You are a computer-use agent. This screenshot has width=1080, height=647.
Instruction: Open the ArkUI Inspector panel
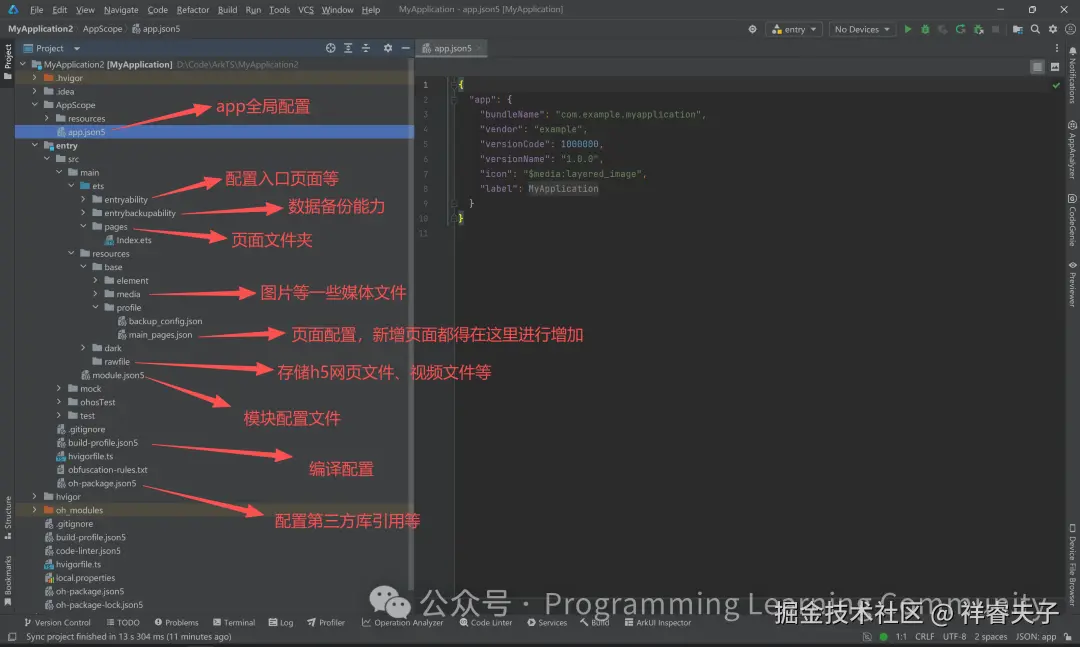pyautogui.click(x=658, y=622)
